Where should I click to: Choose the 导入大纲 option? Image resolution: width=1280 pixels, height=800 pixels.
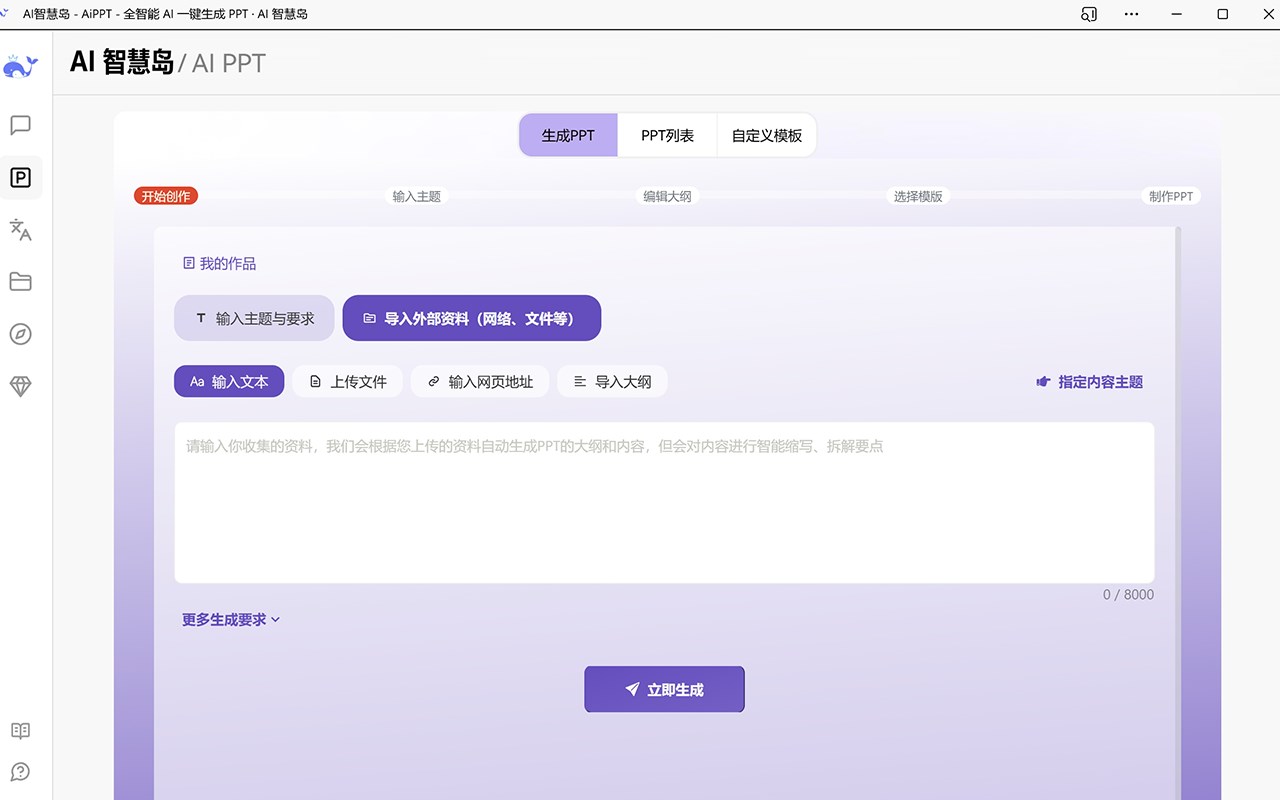point(612,381)
